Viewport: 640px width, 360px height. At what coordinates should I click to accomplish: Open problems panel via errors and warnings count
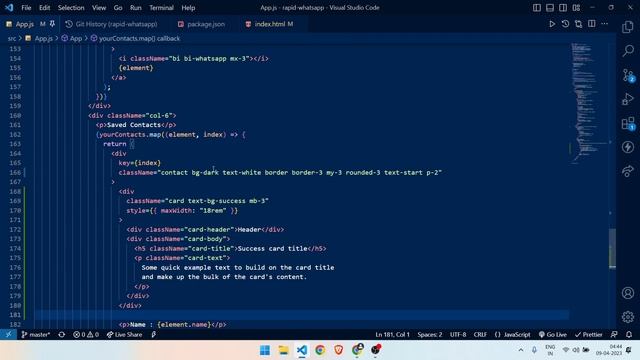tap(86, 334)
